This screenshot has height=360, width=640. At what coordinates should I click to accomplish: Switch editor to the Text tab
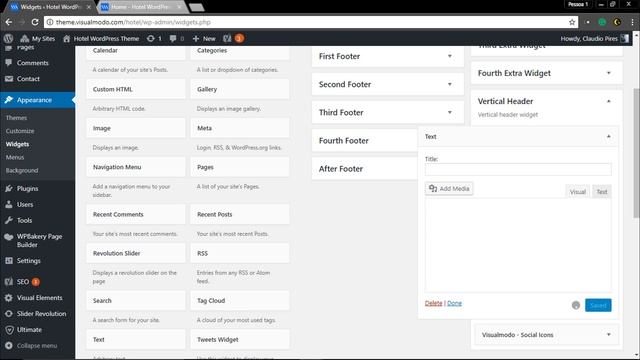[x=602, y=191]
